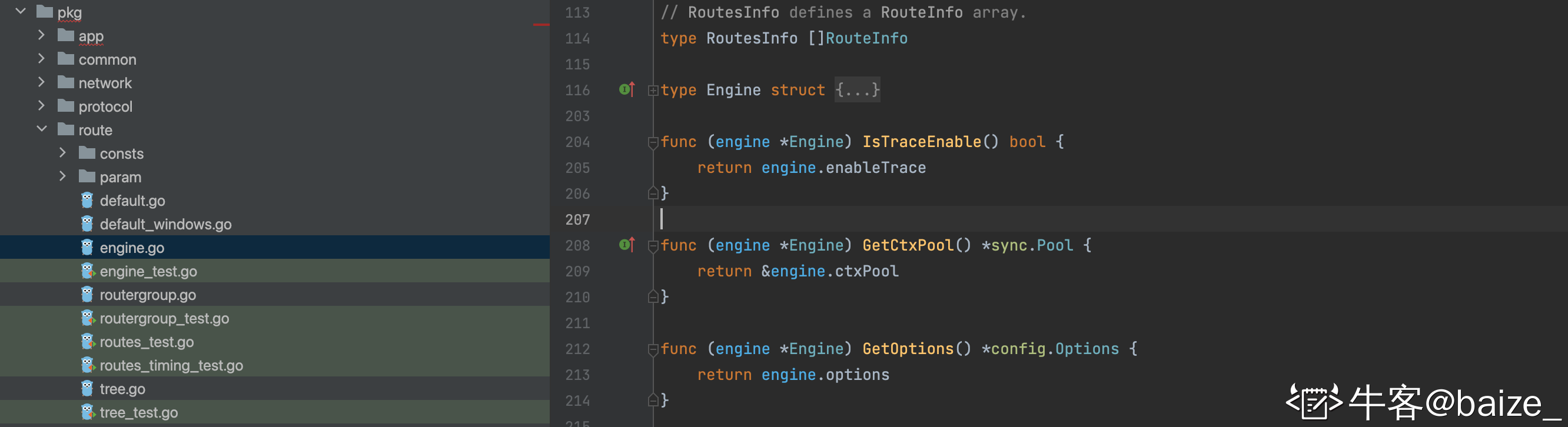Open default.go from the project tree
This screenshot has width=1568, height=427.
coord(132,200)
